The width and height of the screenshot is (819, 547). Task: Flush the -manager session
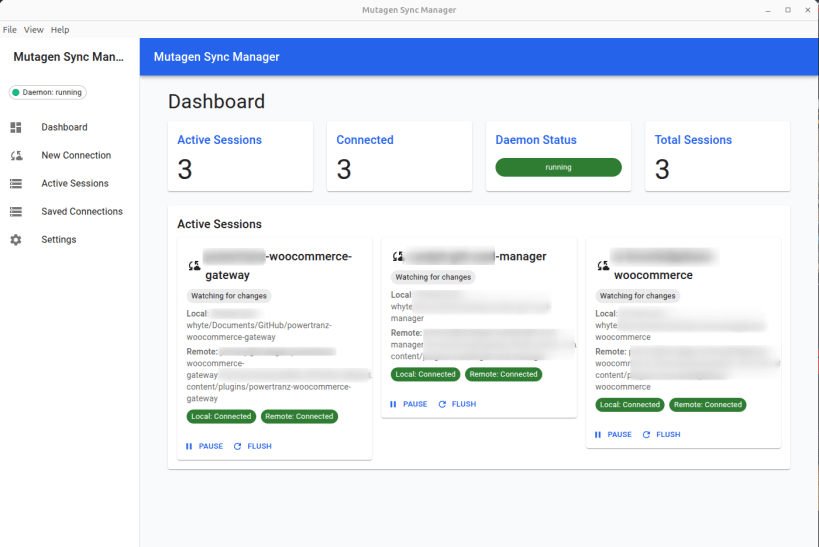pyautogui.click(x=457, y=404)
